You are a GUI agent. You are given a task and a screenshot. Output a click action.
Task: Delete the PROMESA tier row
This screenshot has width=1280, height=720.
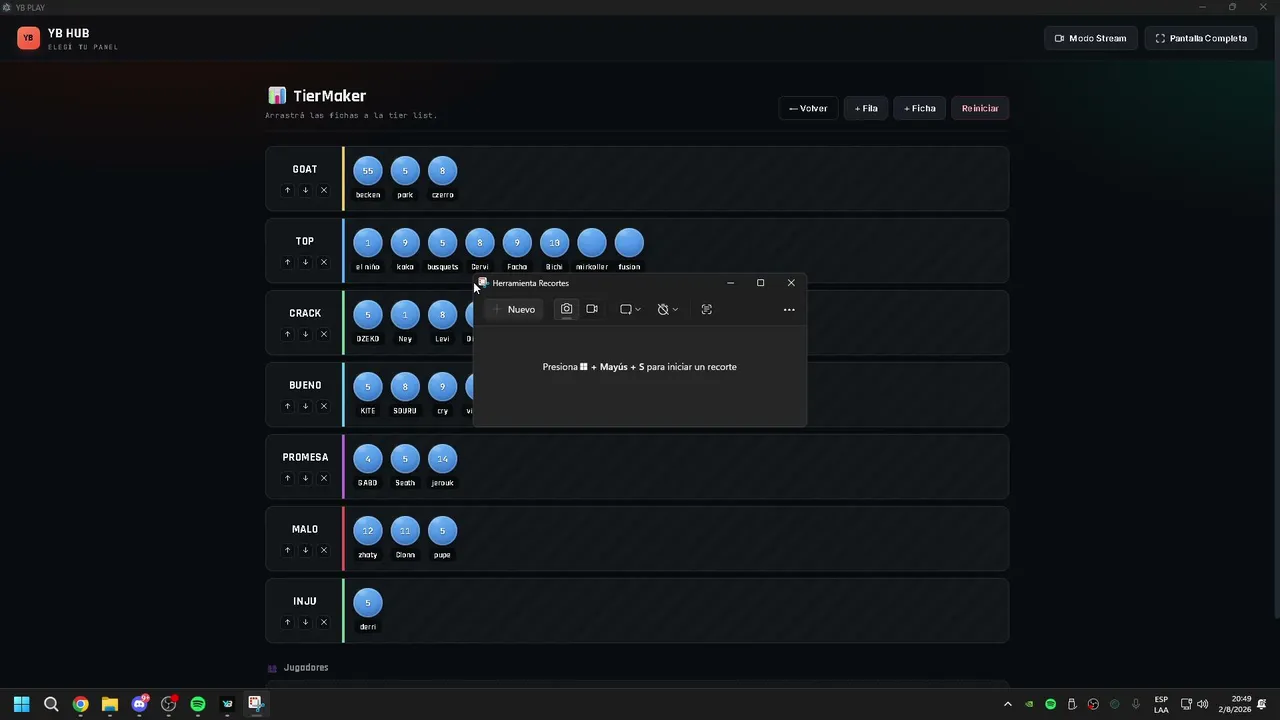[323, 478]
